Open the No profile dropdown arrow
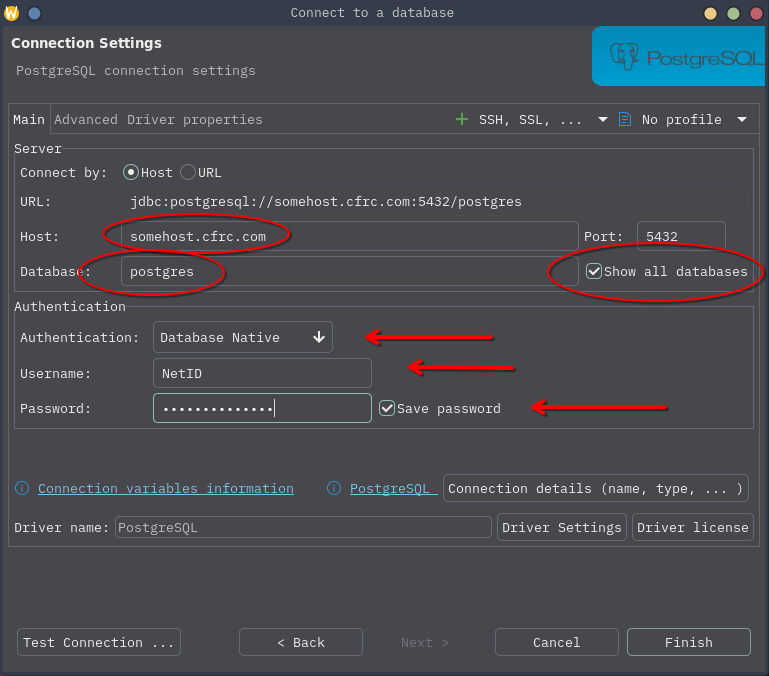 click(742, 119)
